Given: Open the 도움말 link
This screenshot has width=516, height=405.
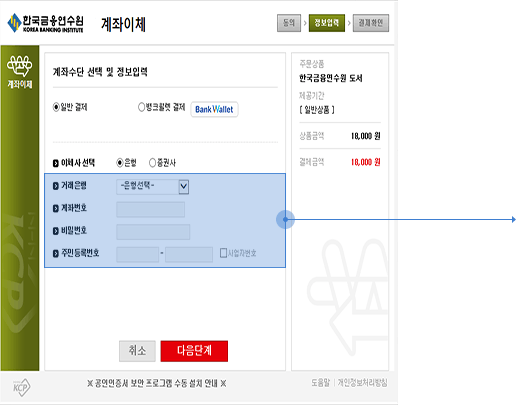Looking at the screenshot, I should pos(320,383).
